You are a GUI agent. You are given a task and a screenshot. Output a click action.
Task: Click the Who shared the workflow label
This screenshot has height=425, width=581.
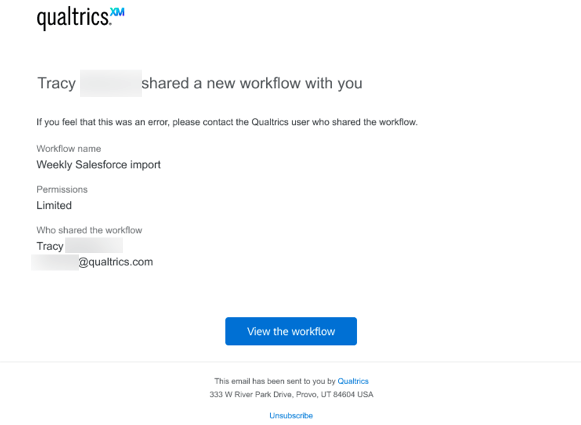[x=89, y=230]
